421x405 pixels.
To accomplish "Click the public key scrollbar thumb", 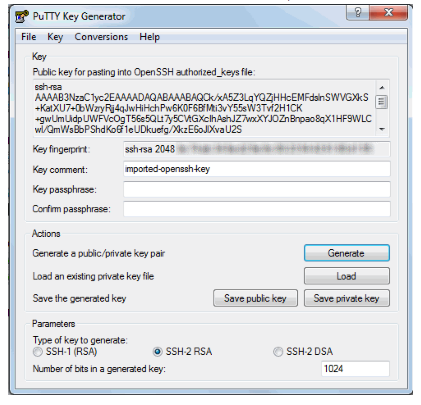I will click(x=382, y=102).
